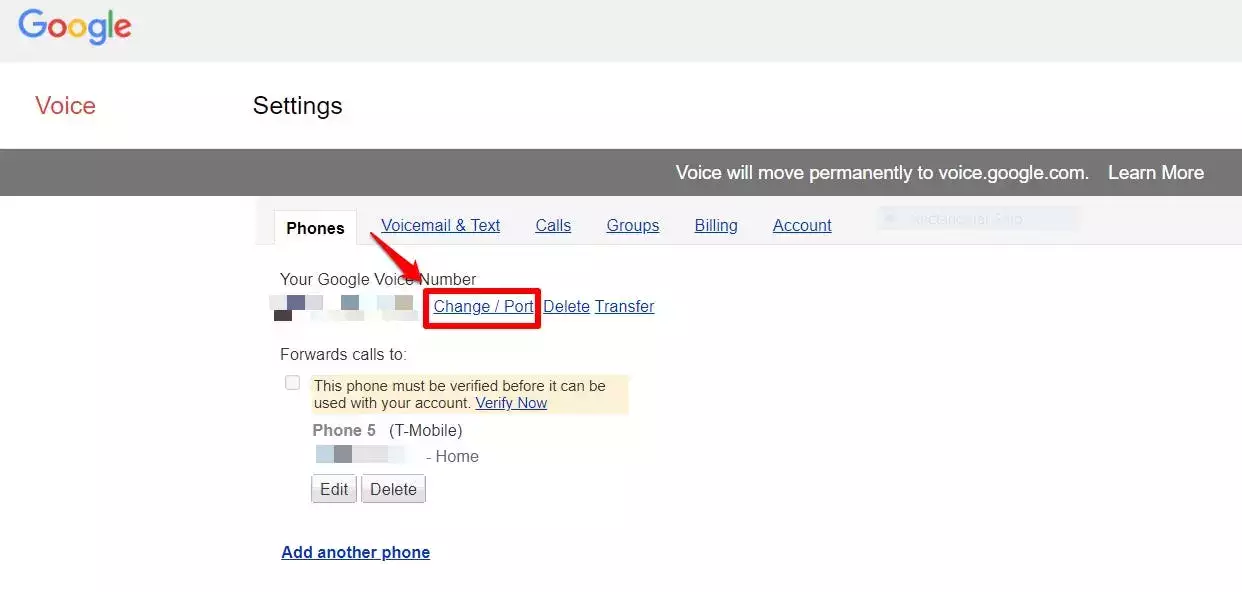Screen dimensions: 1242x592
Task: Click Learn More in banner
Action: pyautogui.click(x=1156, y=173)
